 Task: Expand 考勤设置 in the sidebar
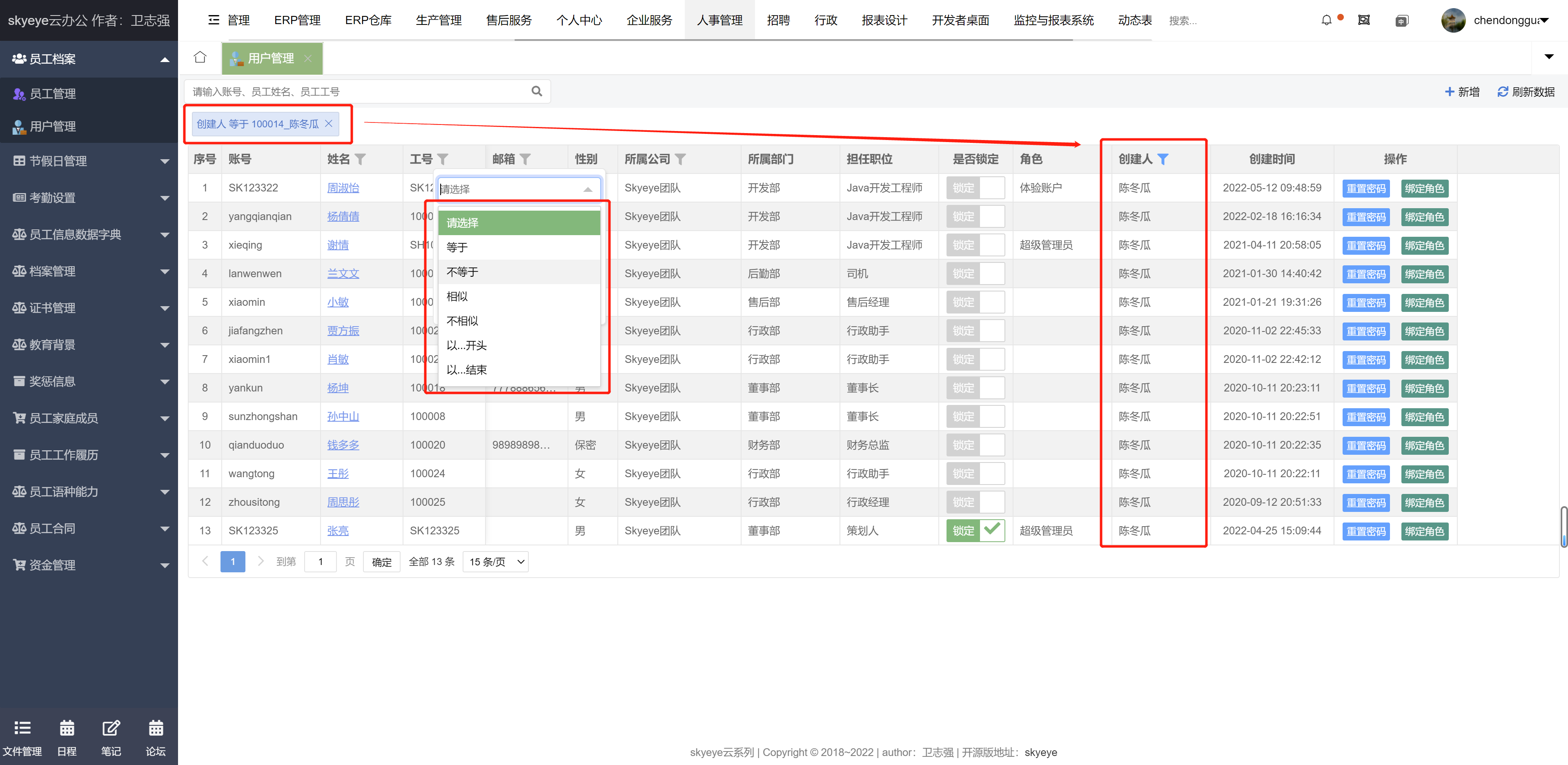tap(89, 198)
